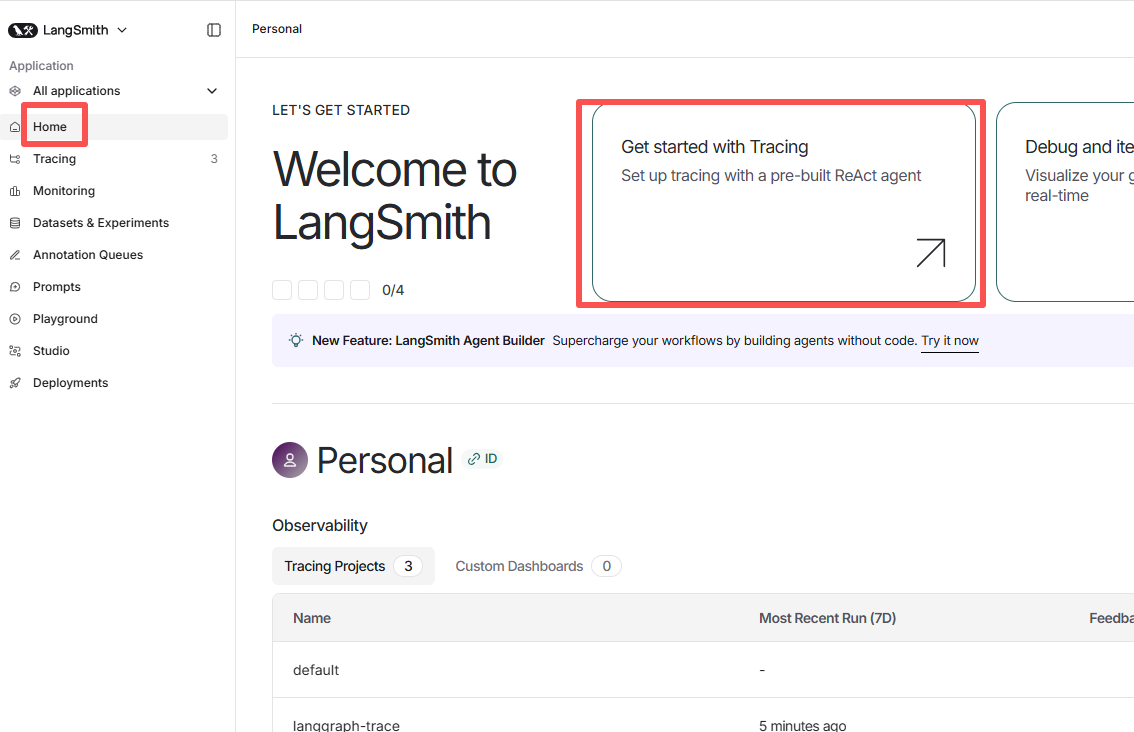Select the Tracing Projects tab
Image resolution: width=1134 pixels, height=732 pixels.
[x=353, y=566]
